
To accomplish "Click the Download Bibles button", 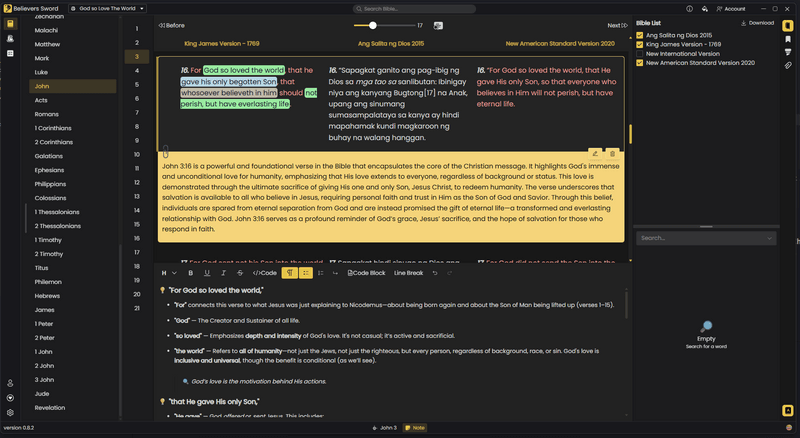I will click(758, 23).
